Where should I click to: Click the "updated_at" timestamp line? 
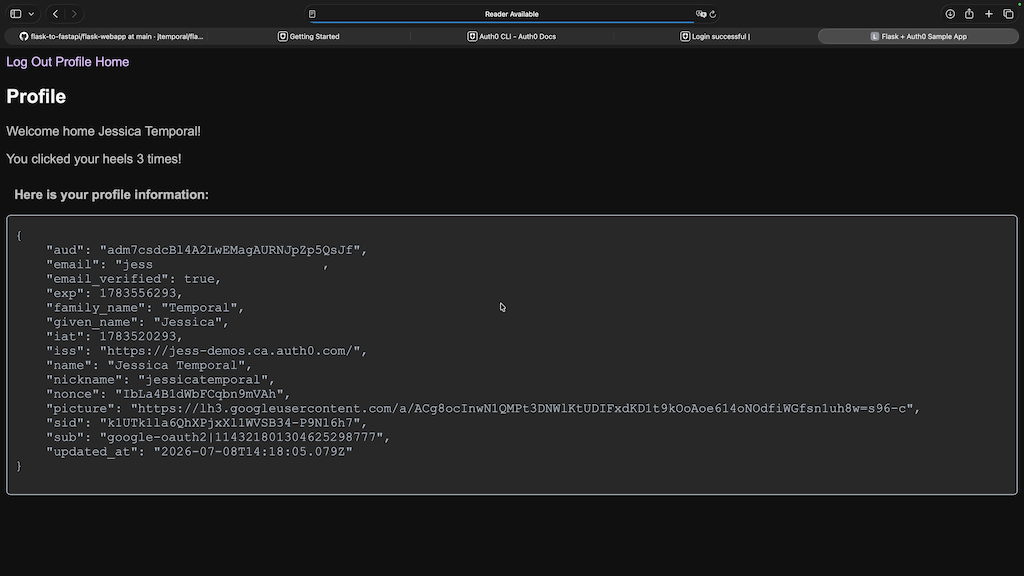[x=199, y=451]
